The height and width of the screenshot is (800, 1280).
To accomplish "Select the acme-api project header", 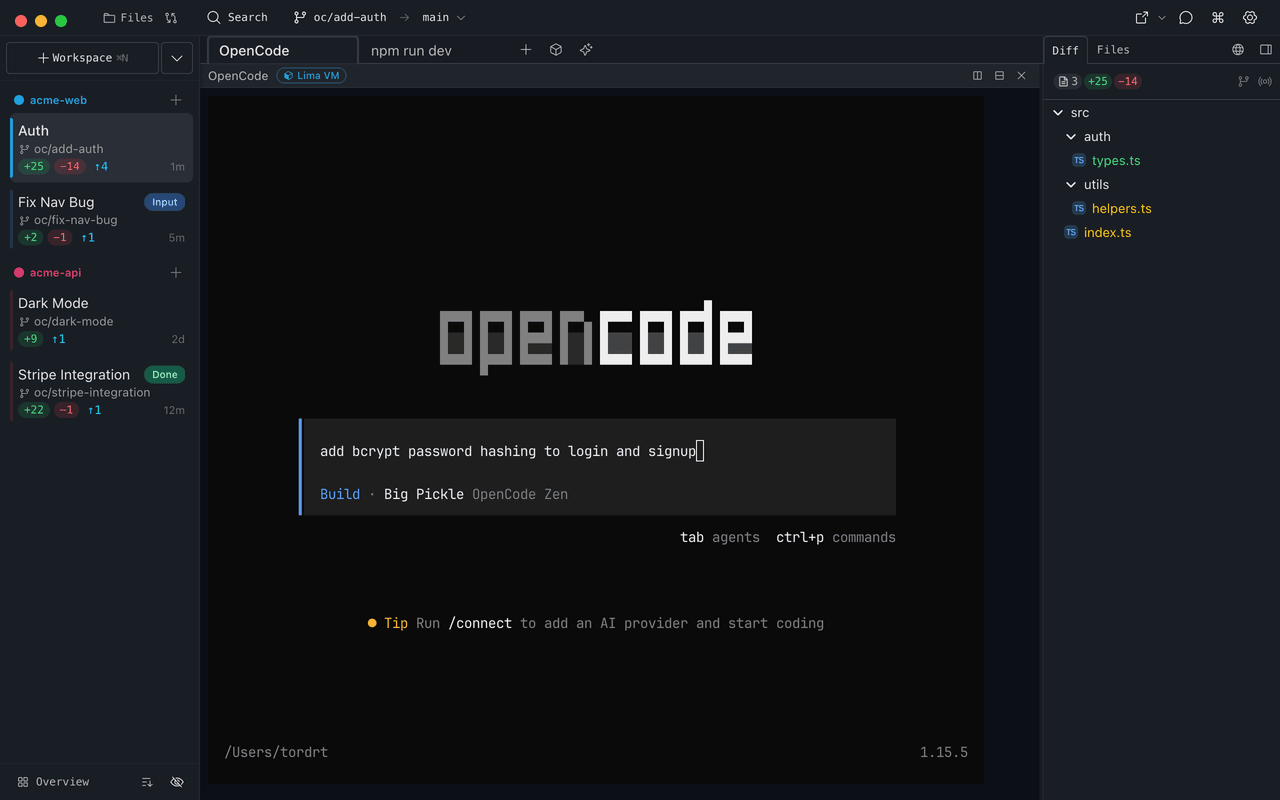I will (55, 272).
